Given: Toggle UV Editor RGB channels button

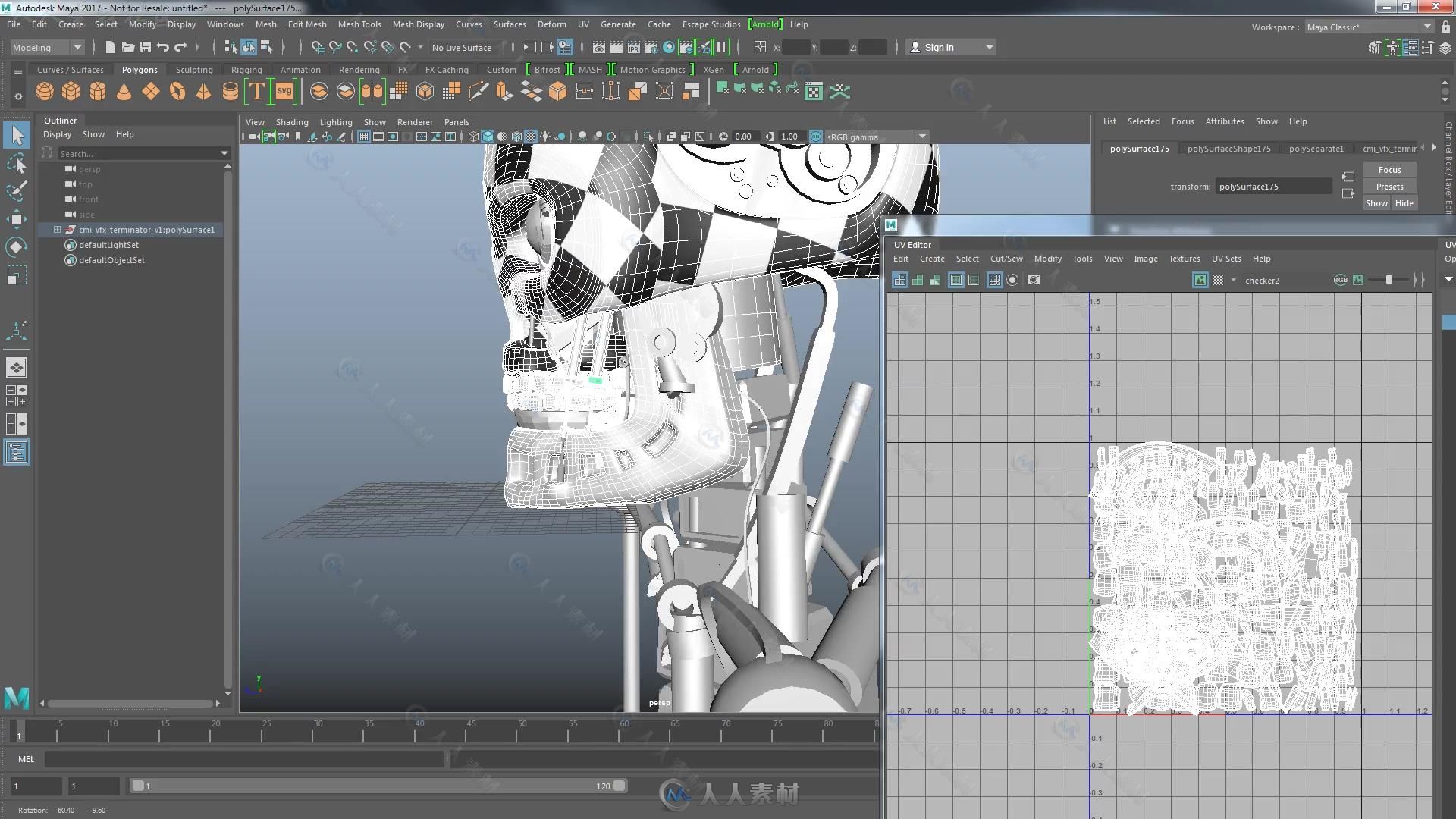Looking at the screenshot, I should [x=1340, y=280].
